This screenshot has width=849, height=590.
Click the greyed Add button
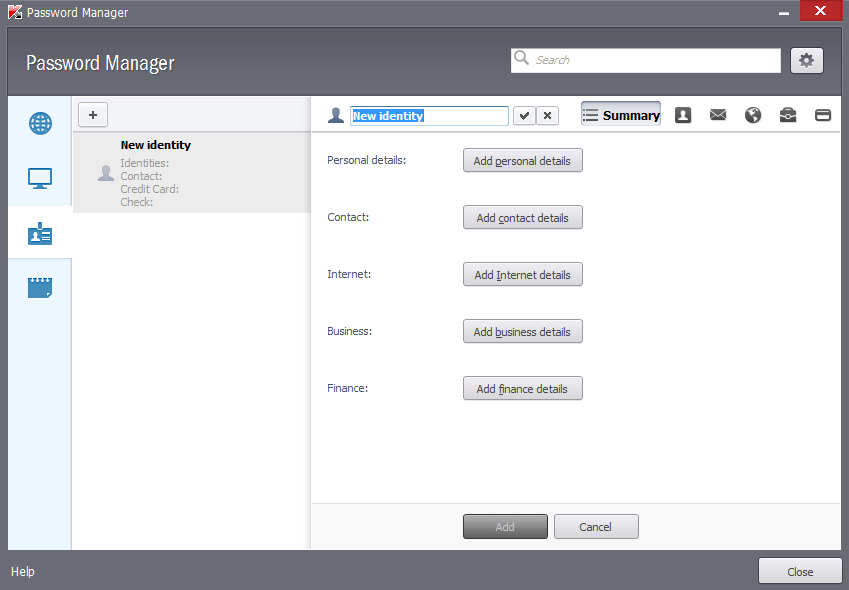pyautogui.click(x=505, y=527)
